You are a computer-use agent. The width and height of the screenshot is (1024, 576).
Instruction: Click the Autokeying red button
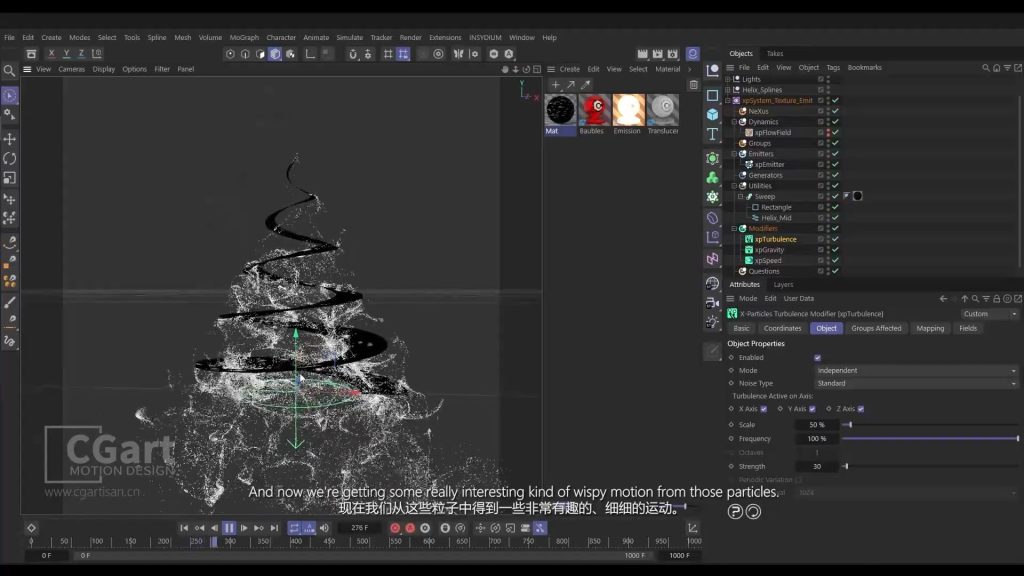(x=410, y=528)
